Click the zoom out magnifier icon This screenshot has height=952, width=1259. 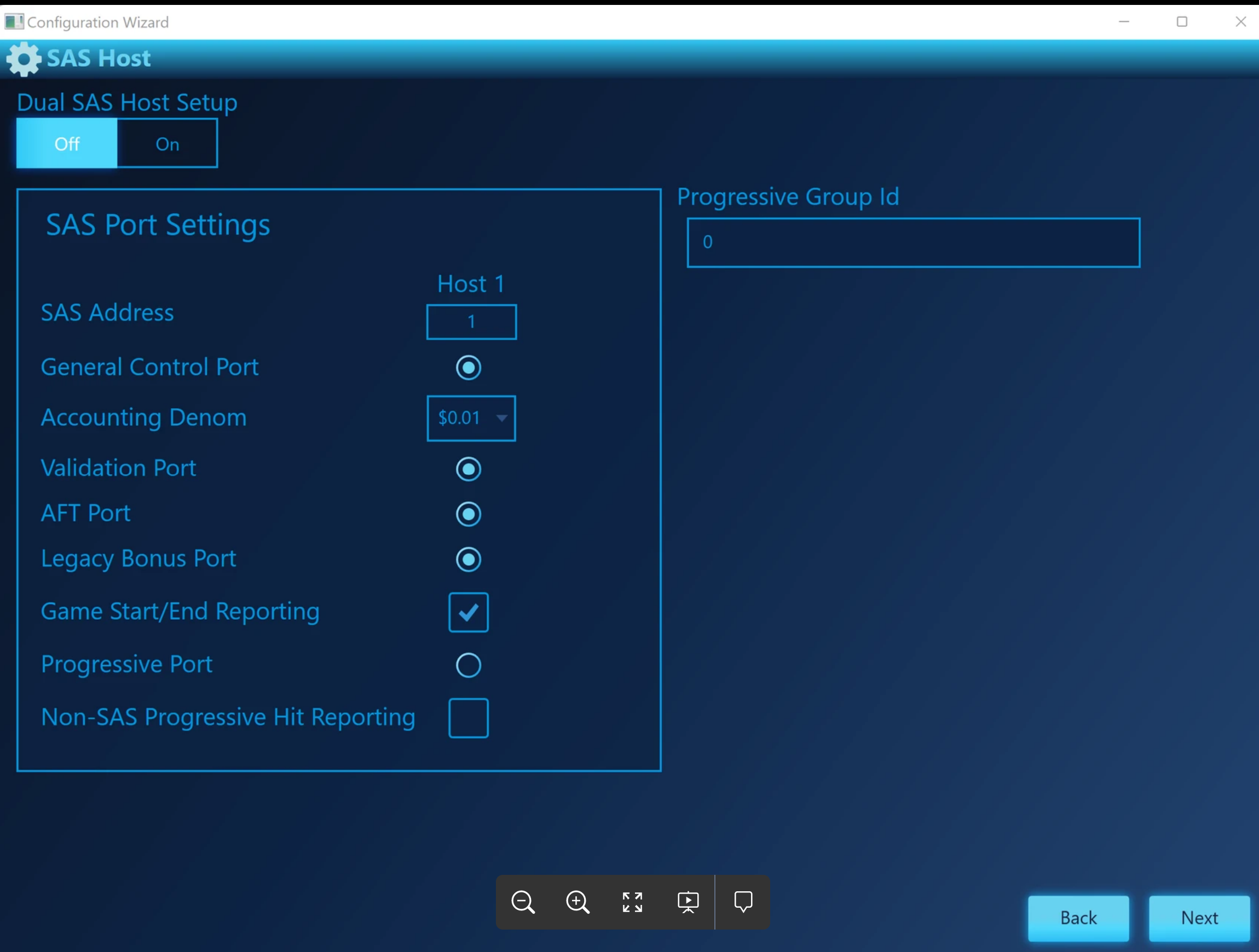[x=523, y=902]
